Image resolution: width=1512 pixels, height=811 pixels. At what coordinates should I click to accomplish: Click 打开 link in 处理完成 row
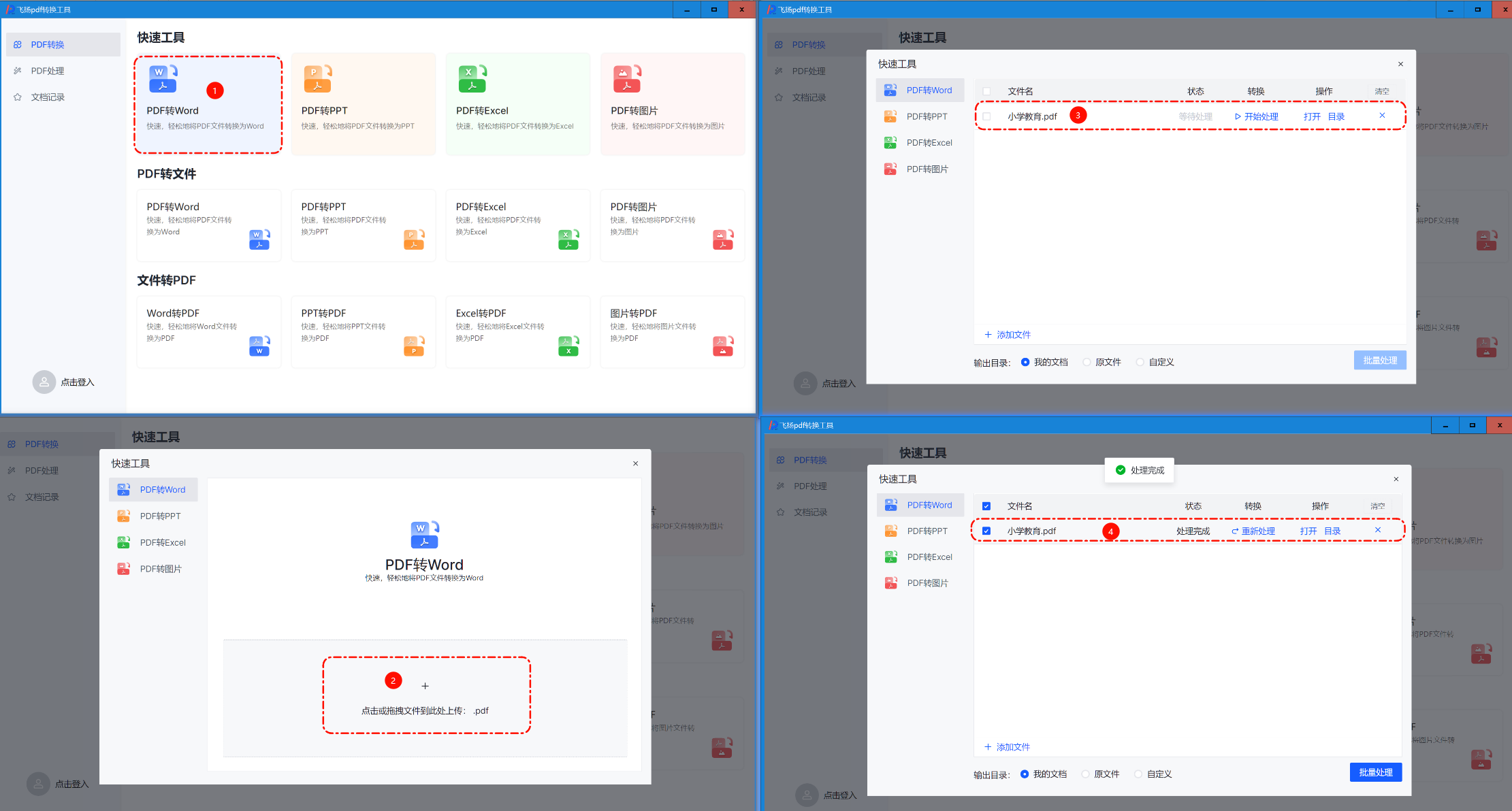tap(1308, 531)
